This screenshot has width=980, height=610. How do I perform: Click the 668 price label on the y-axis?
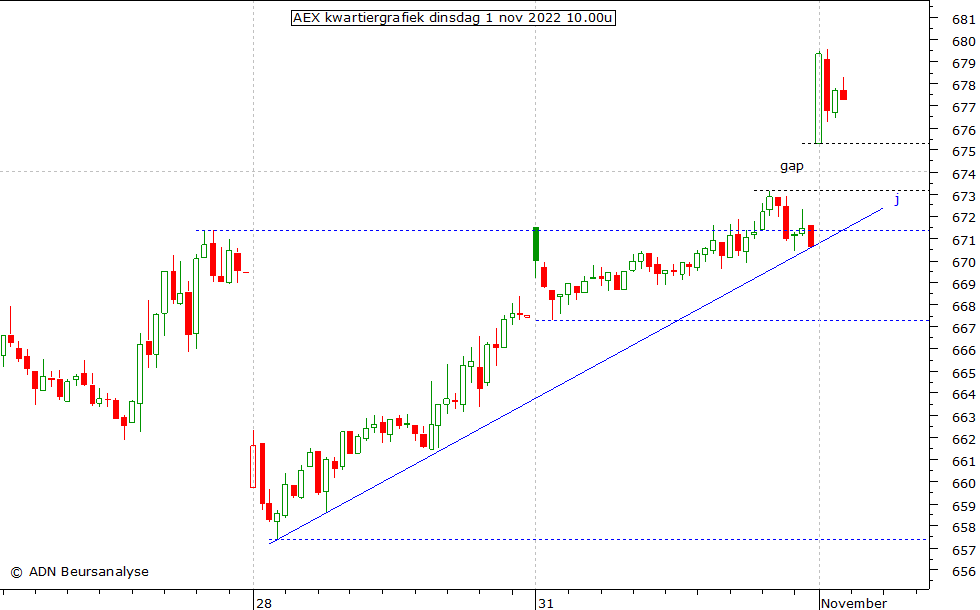(963, 307)
